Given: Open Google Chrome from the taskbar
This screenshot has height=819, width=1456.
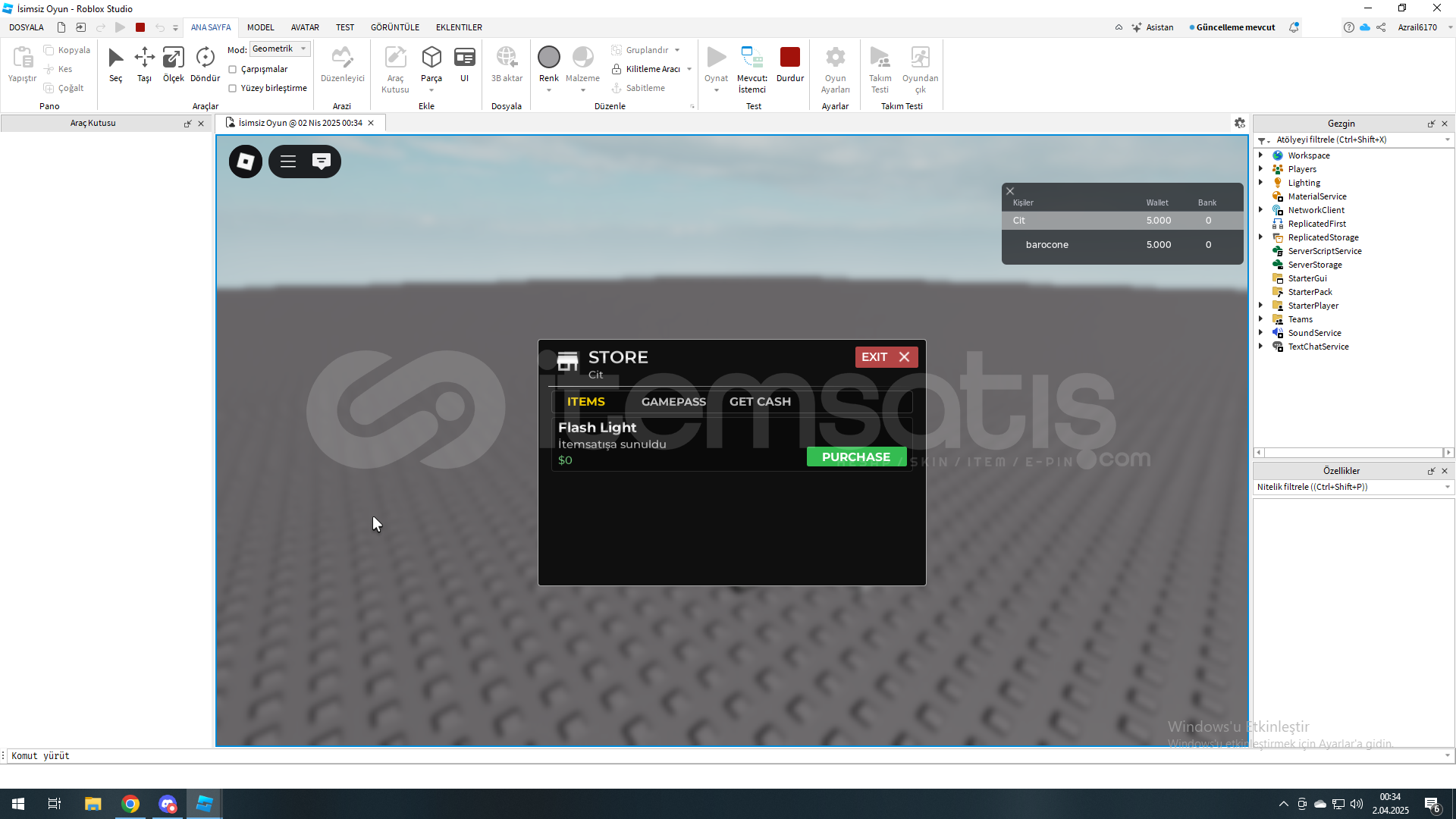Looking at the screenshot, I should coord(130,804).
